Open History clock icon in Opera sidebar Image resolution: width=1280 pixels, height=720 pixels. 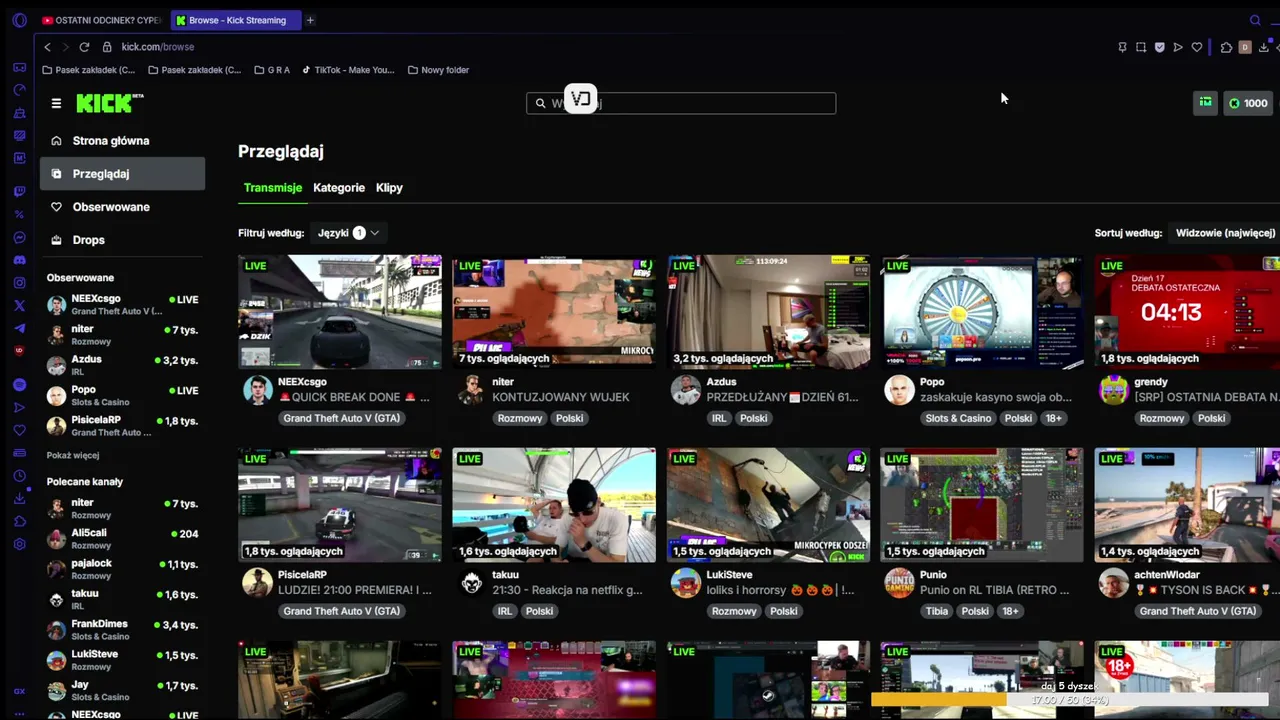[x=19, y=476]
